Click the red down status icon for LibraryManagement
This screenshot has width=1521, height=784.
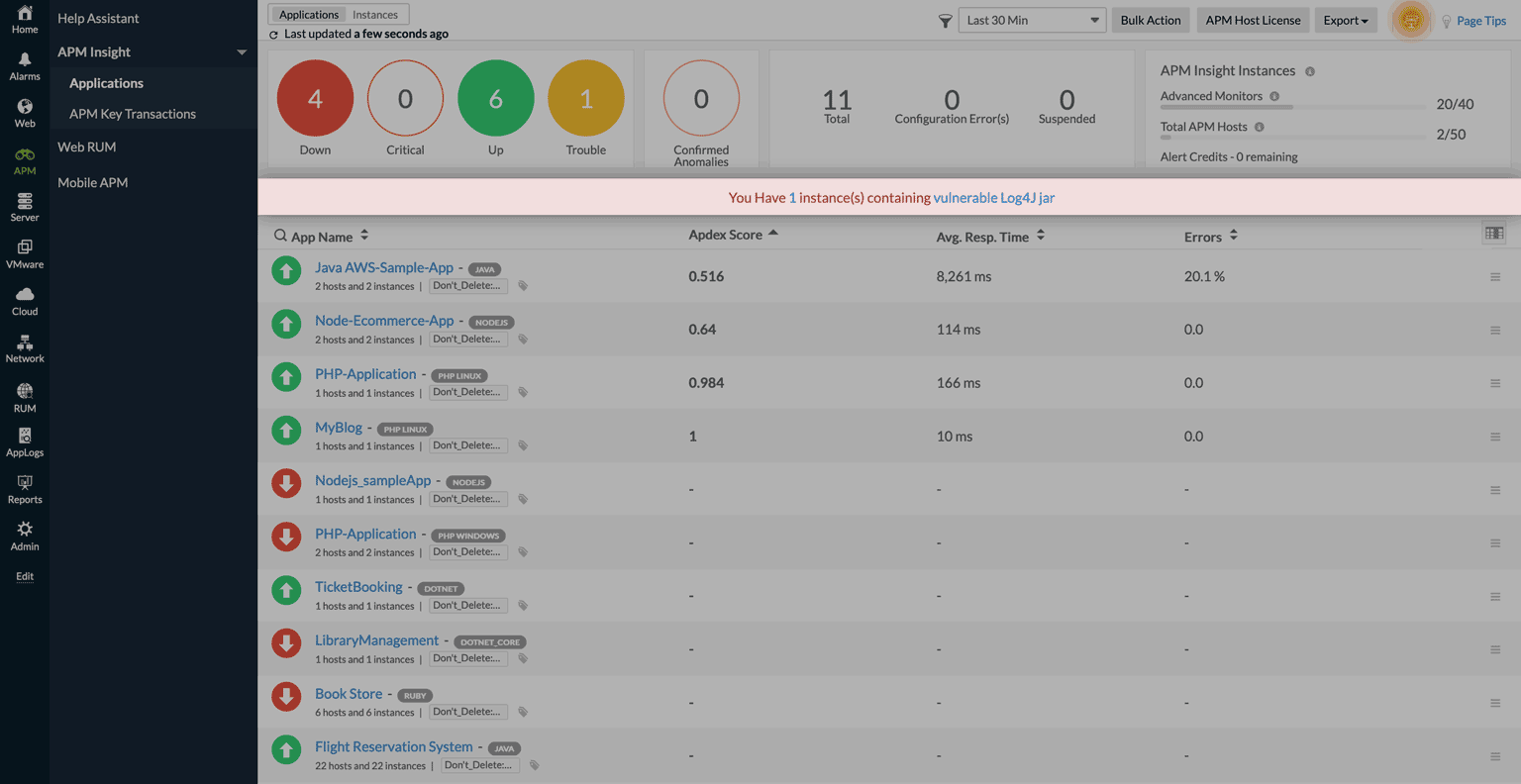click(286, 643)
